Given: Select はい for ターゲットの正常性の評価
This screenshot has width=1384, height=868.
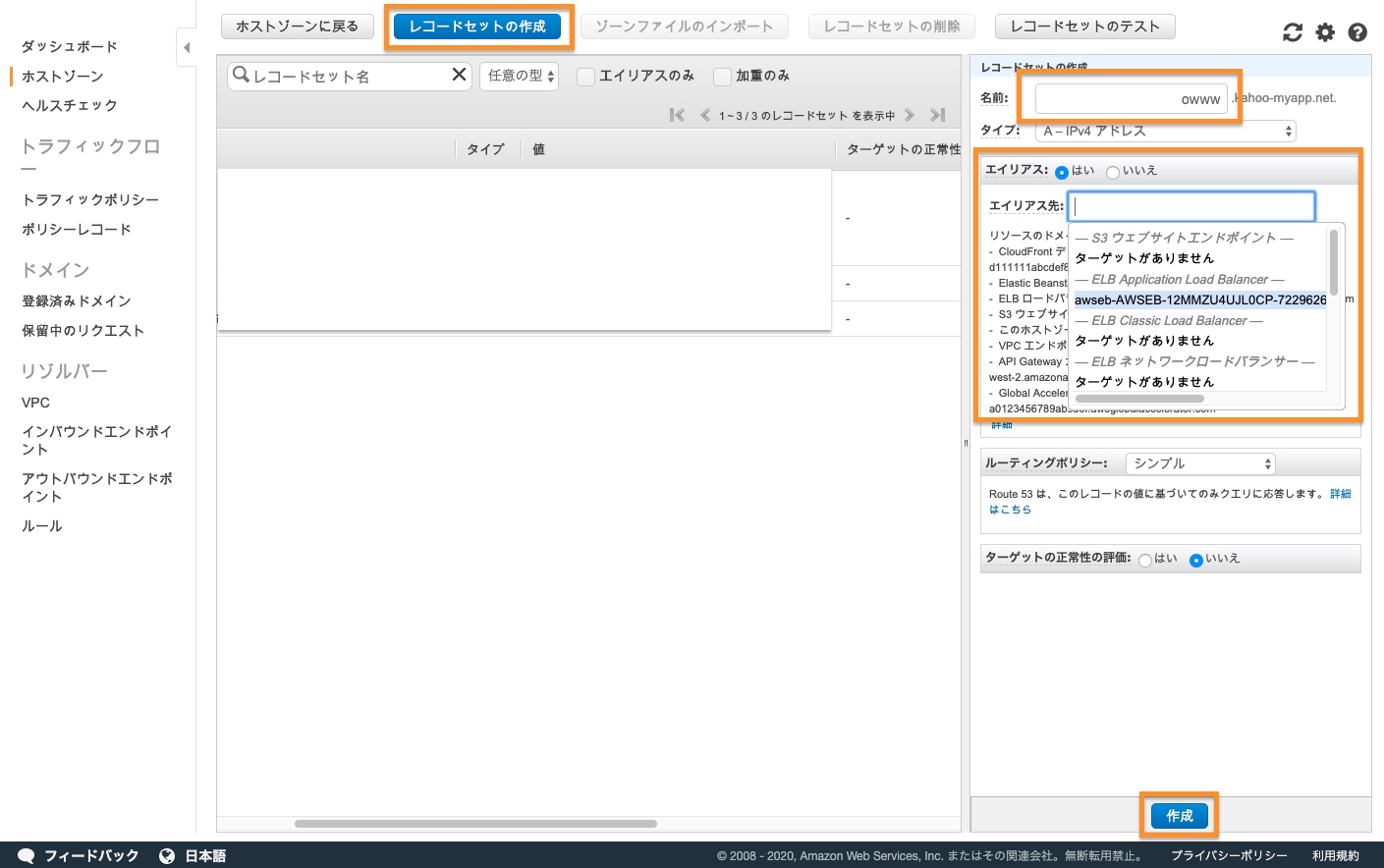Looking at the screenshot, I should [1145, 560].
